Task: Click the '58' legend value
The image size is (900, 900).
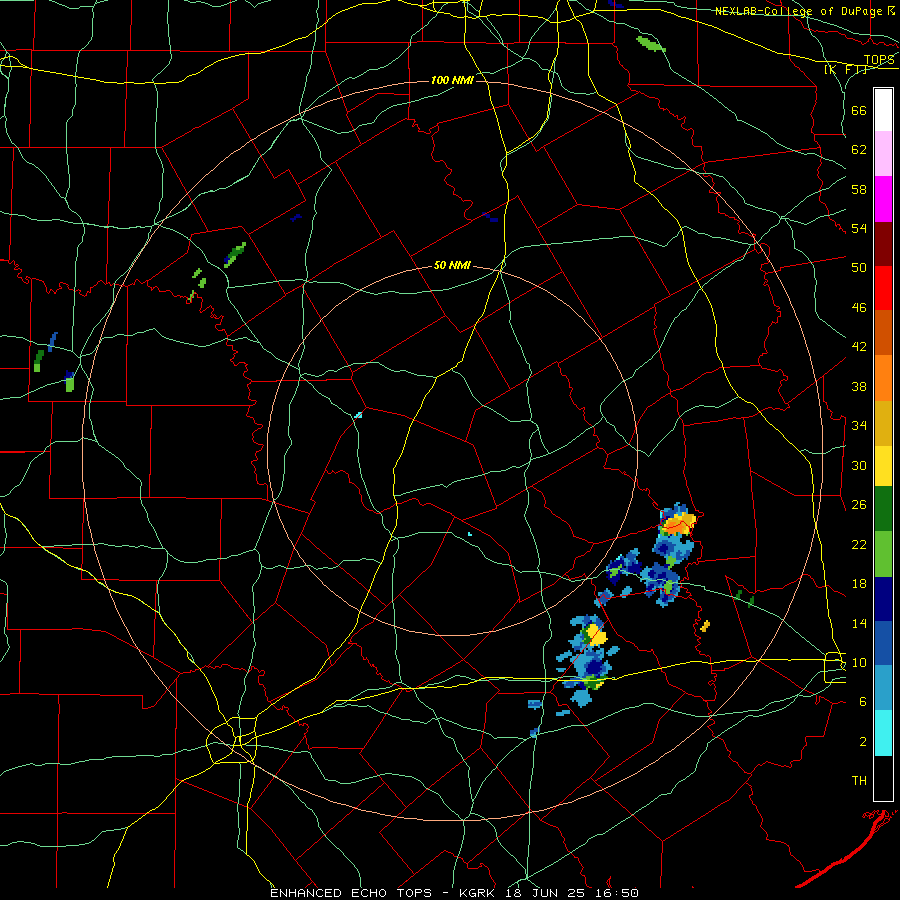Action: pyautogui.click(x=859, y=189)
